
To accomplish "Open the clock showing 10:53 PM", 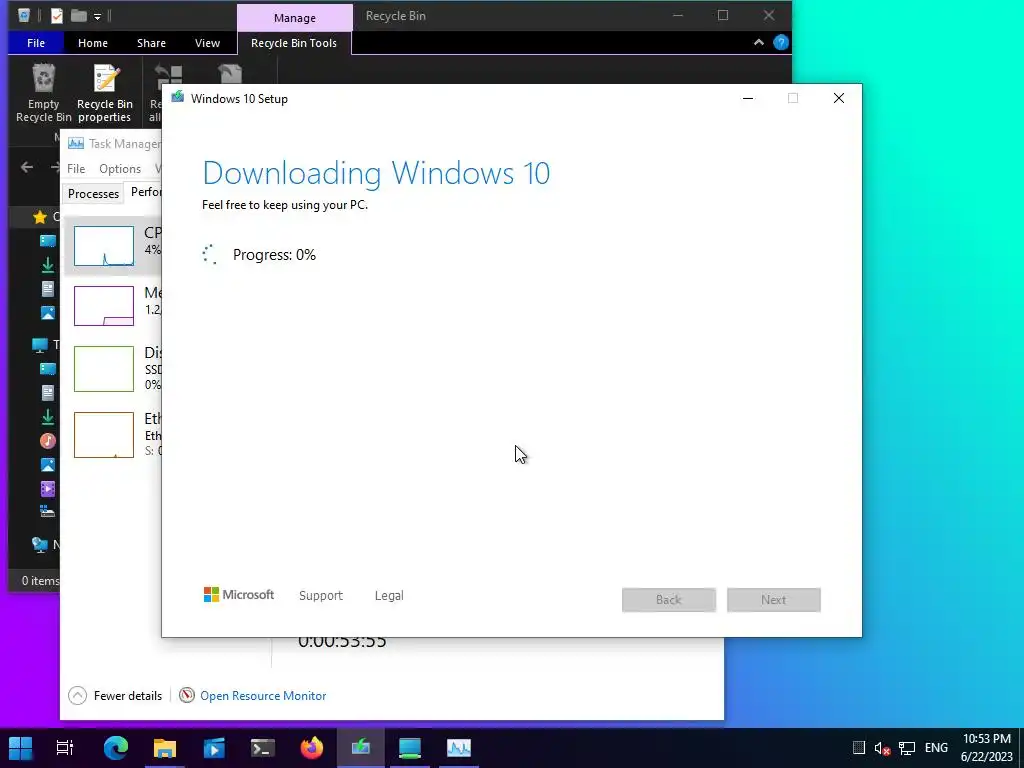I will click(x=986, y=748).
